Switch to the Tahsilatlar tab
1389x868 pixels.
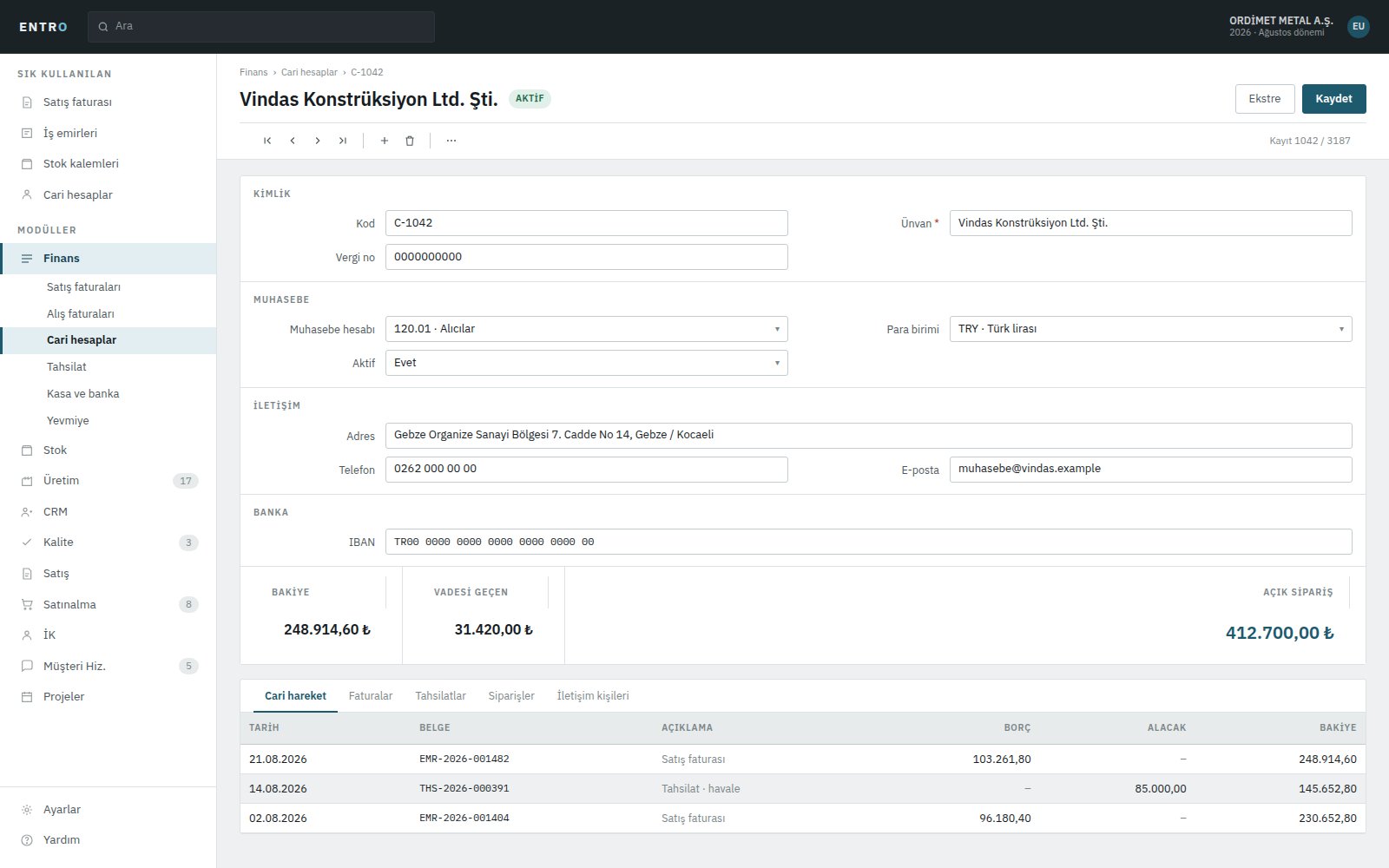(x=441, y=696)
